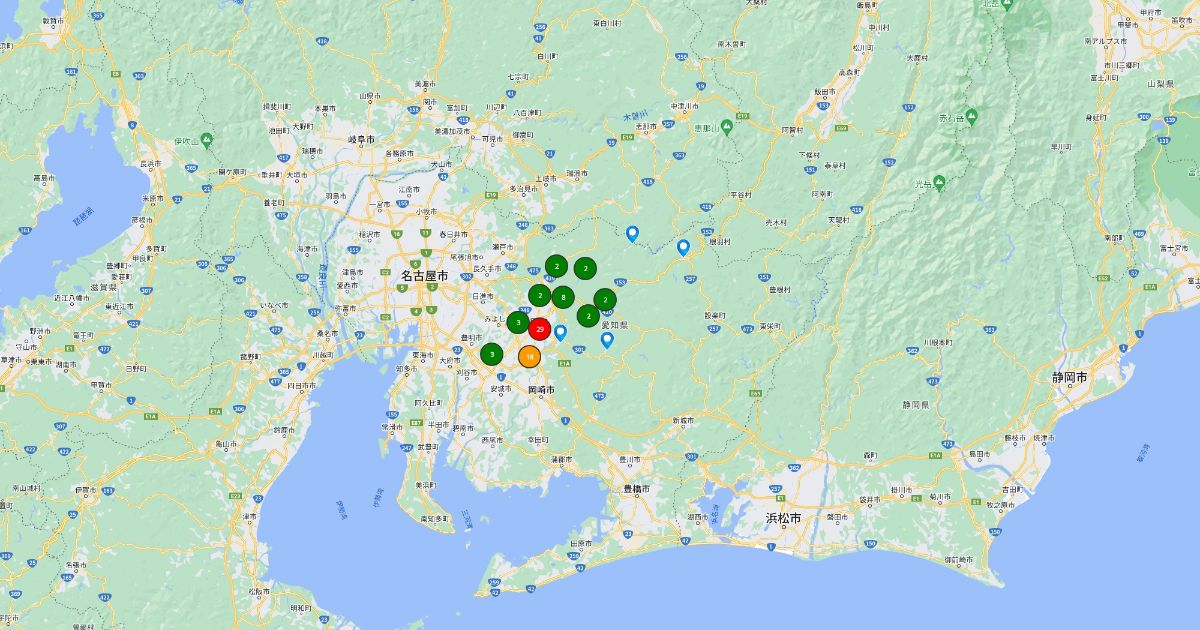Image resolution: width=1200 pixels, height=630 pixels.
Task: Click the 名古屋市 city label
Action: click(424, 275)
